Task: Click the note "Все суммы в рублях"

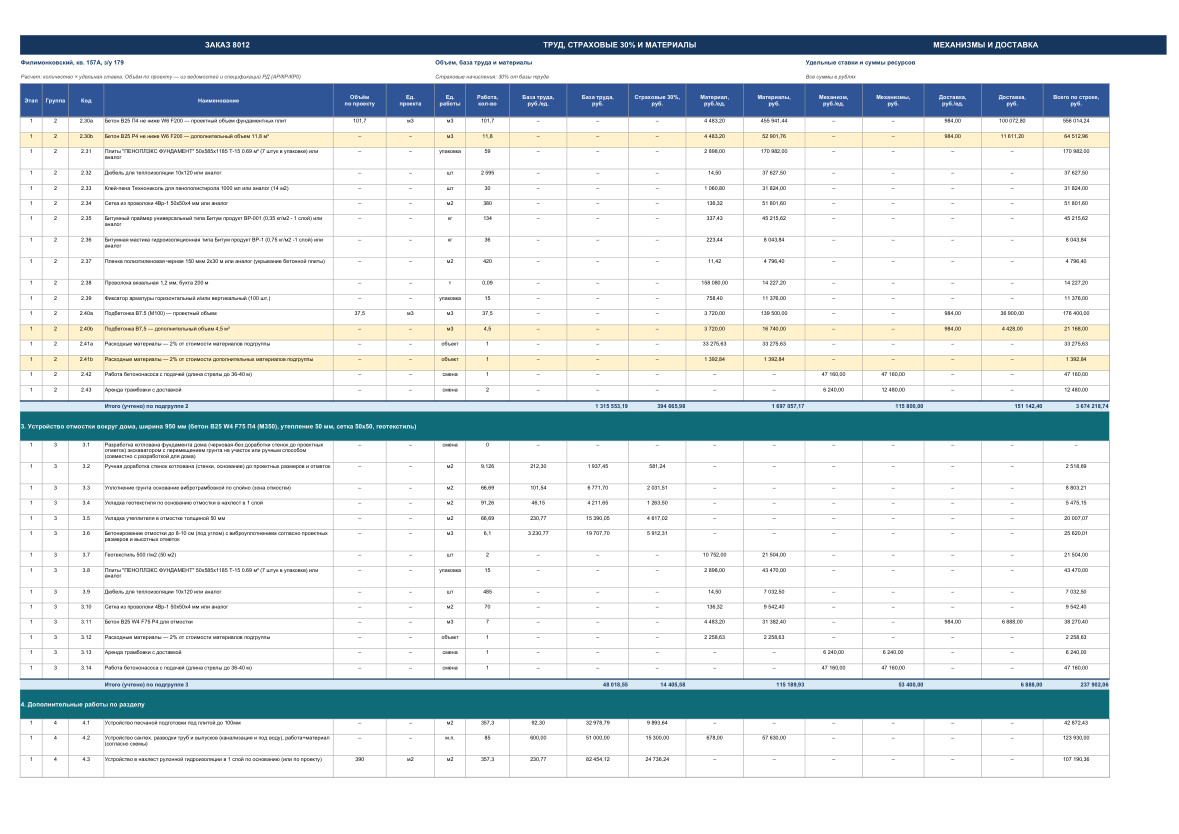Action: point(830,77)
